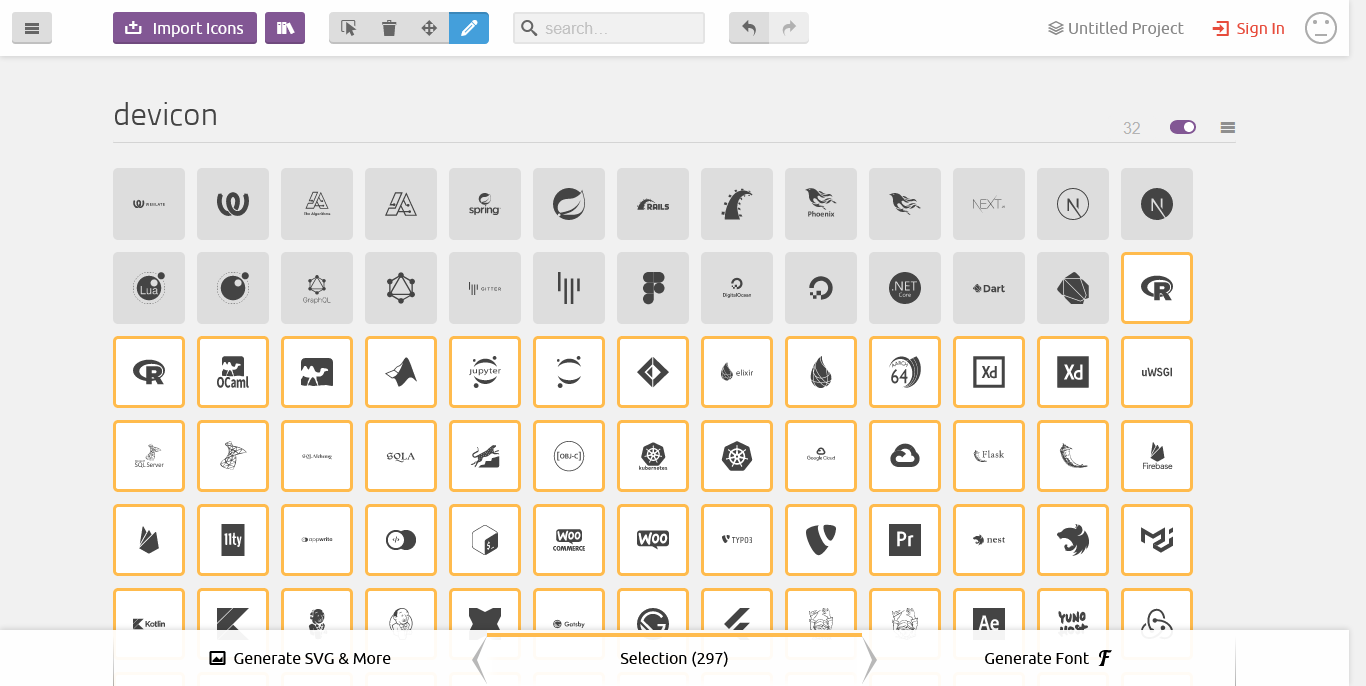Deselect the OCaml wordmark icon
Image resolution: width=1366 pixels, height=686 pixels.
click(x=233, y=372)
